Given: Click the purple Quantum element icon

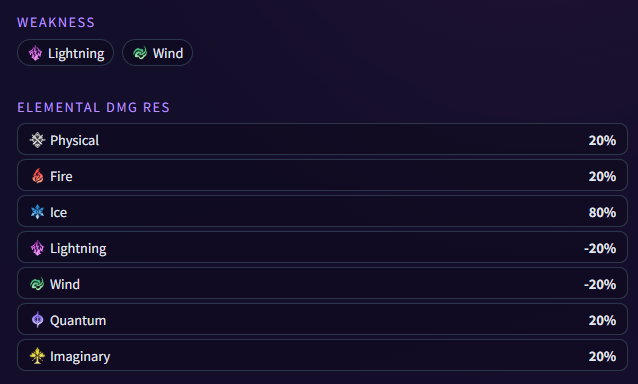Looking at the screenshot, I should (x=37, y=320).
